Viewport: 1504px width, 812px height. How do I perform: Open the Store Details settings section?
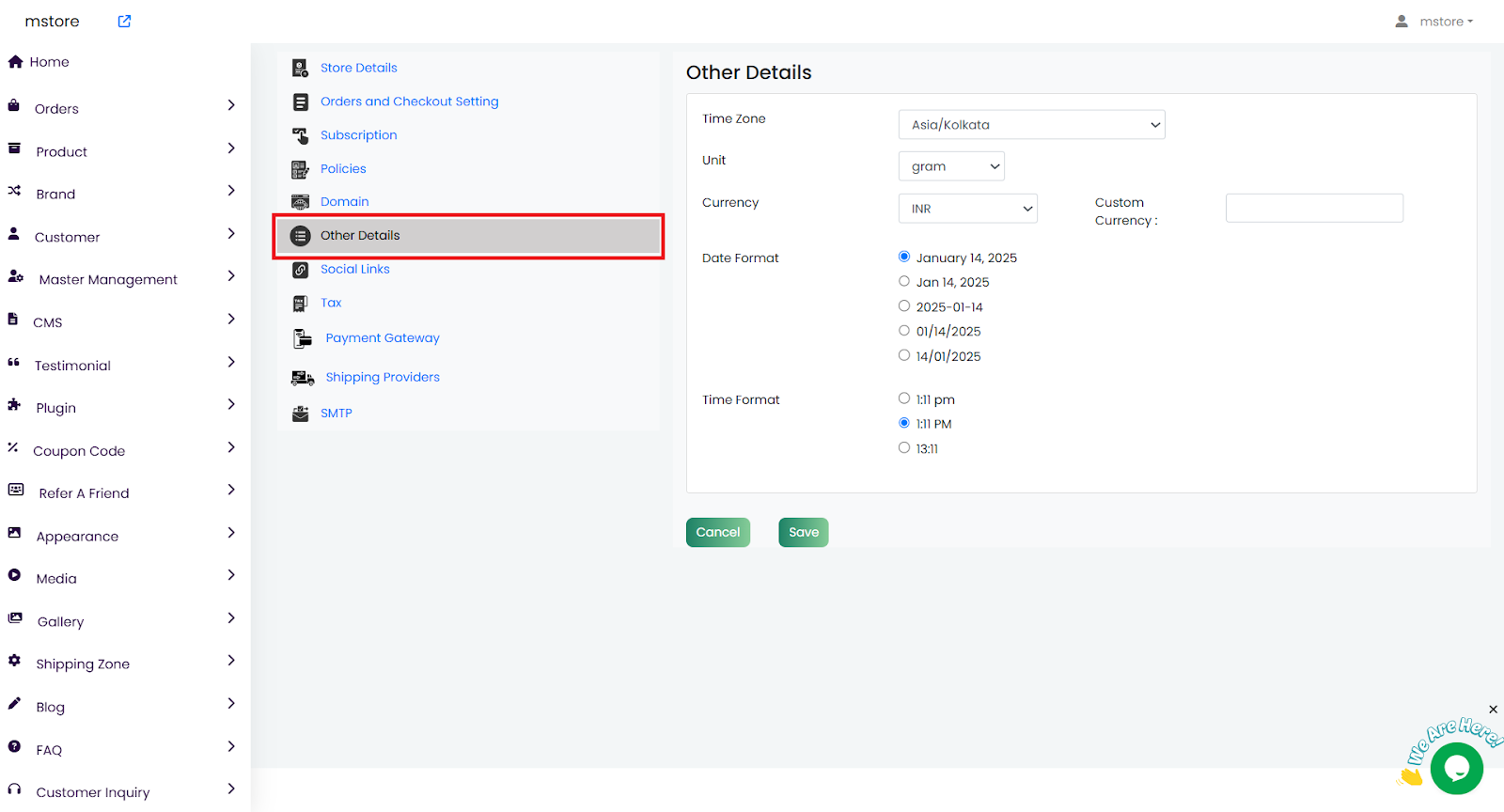coord(358,68)
